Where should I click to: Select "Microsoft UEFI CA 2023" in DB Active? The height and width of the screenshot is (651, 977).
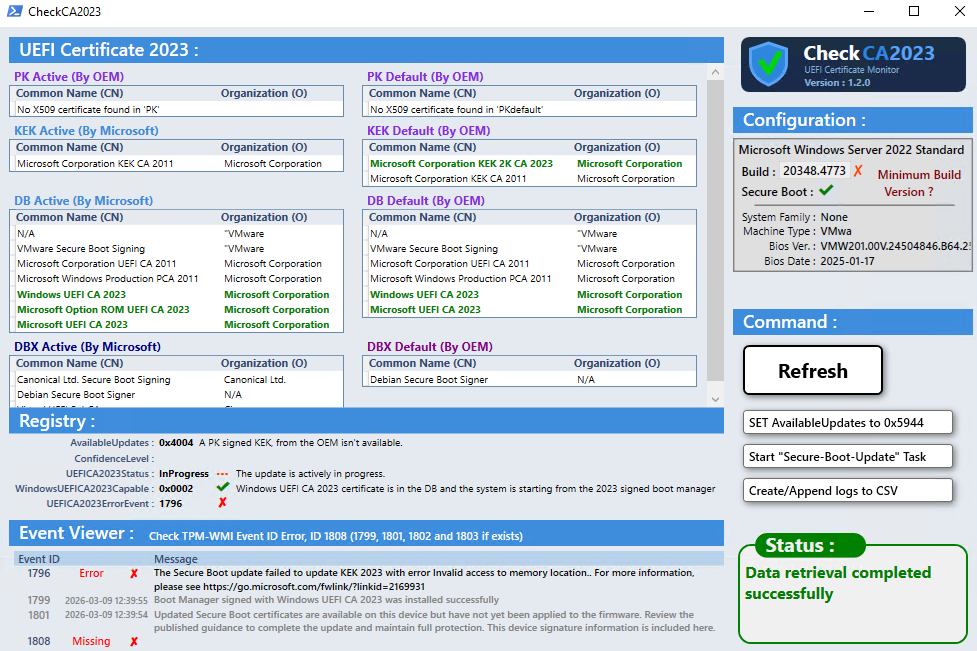tap(176, 325)
